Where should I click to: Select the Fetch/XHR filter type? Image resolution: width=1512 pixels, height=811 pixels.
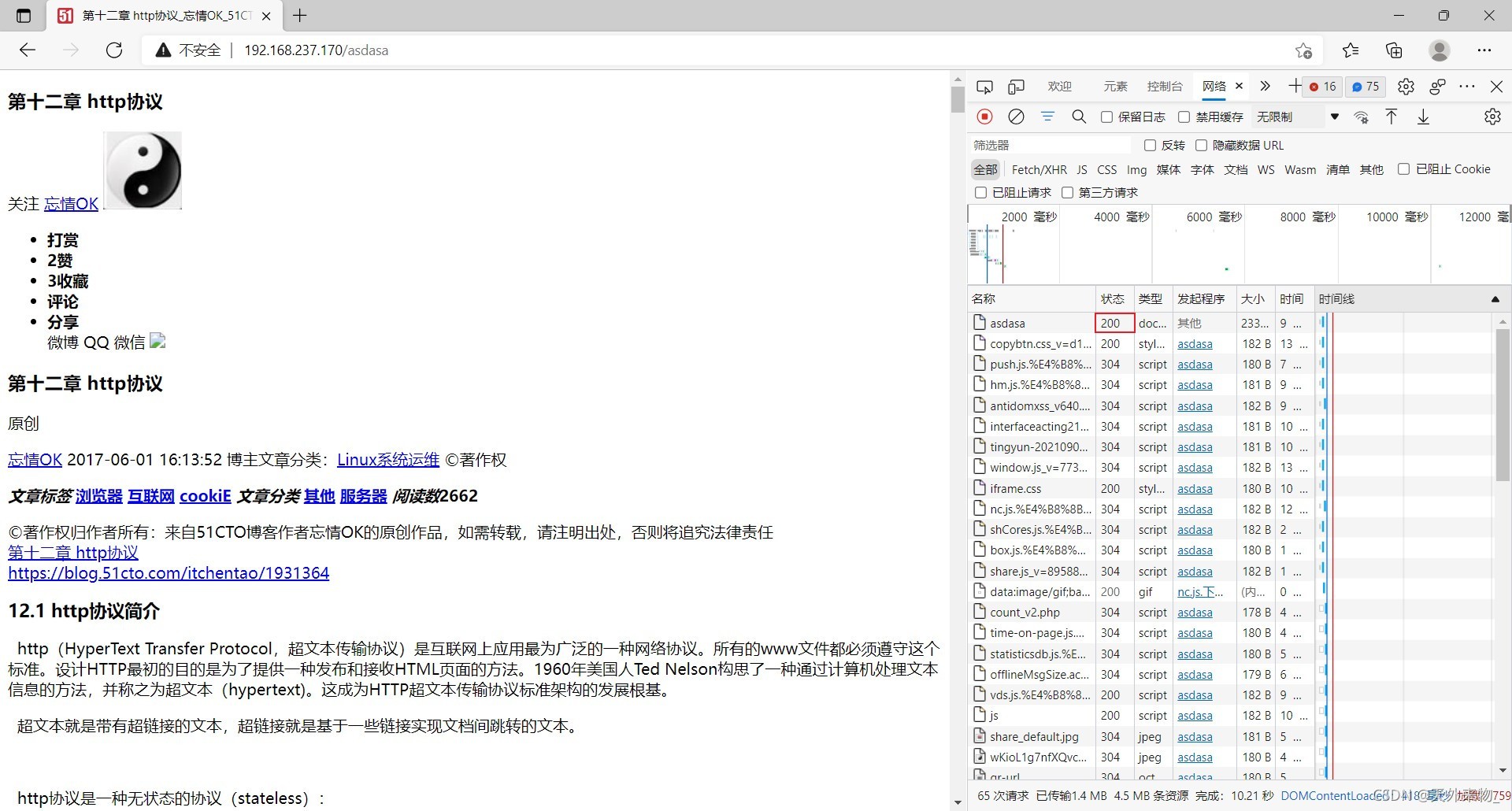(1039, 169)
